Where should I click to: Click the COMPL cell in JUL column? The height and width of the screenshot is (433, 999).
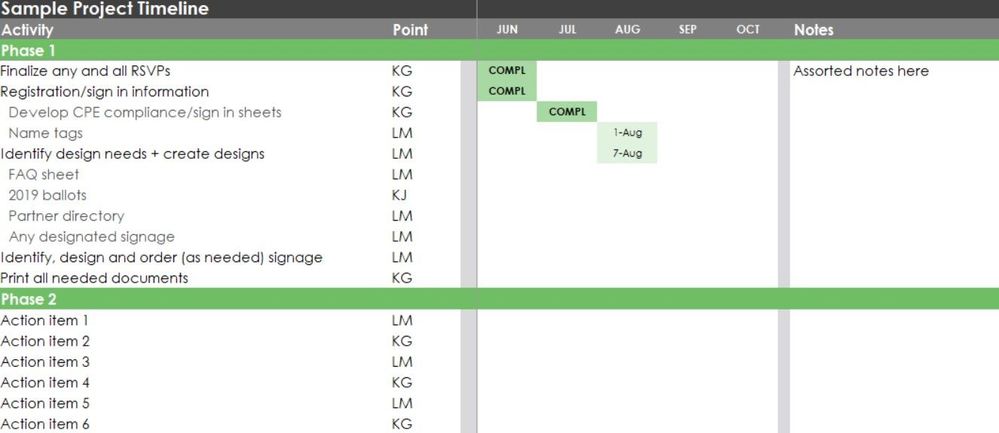point(567,112)
